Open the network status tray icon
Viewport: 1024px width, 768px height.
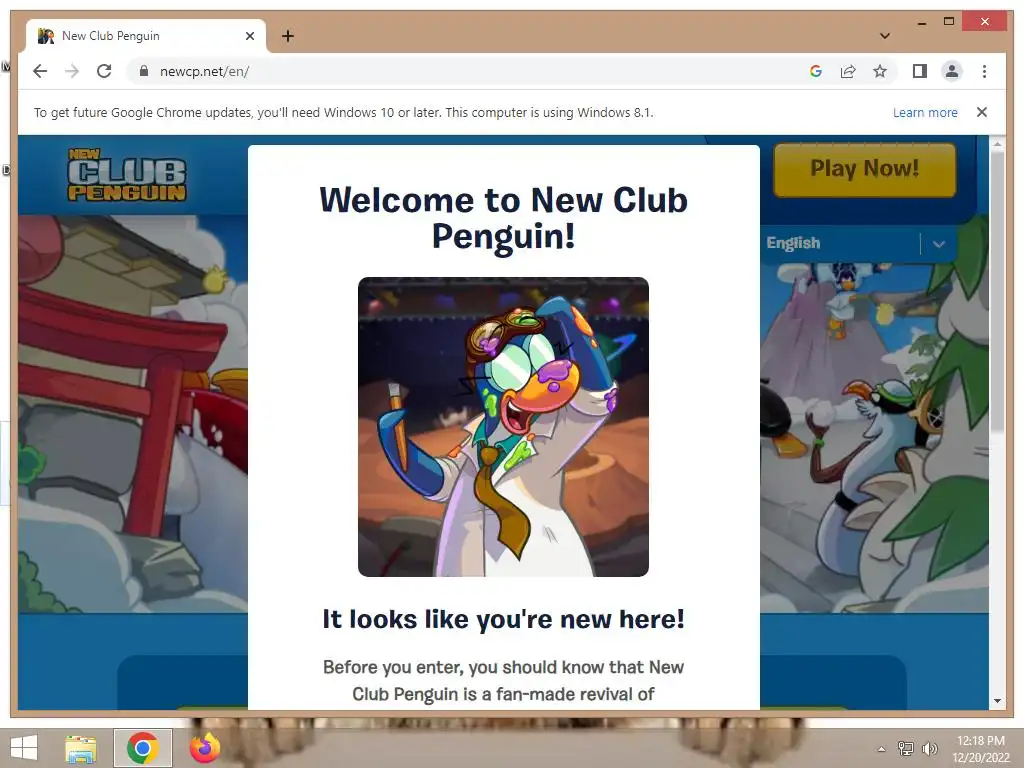906,748
